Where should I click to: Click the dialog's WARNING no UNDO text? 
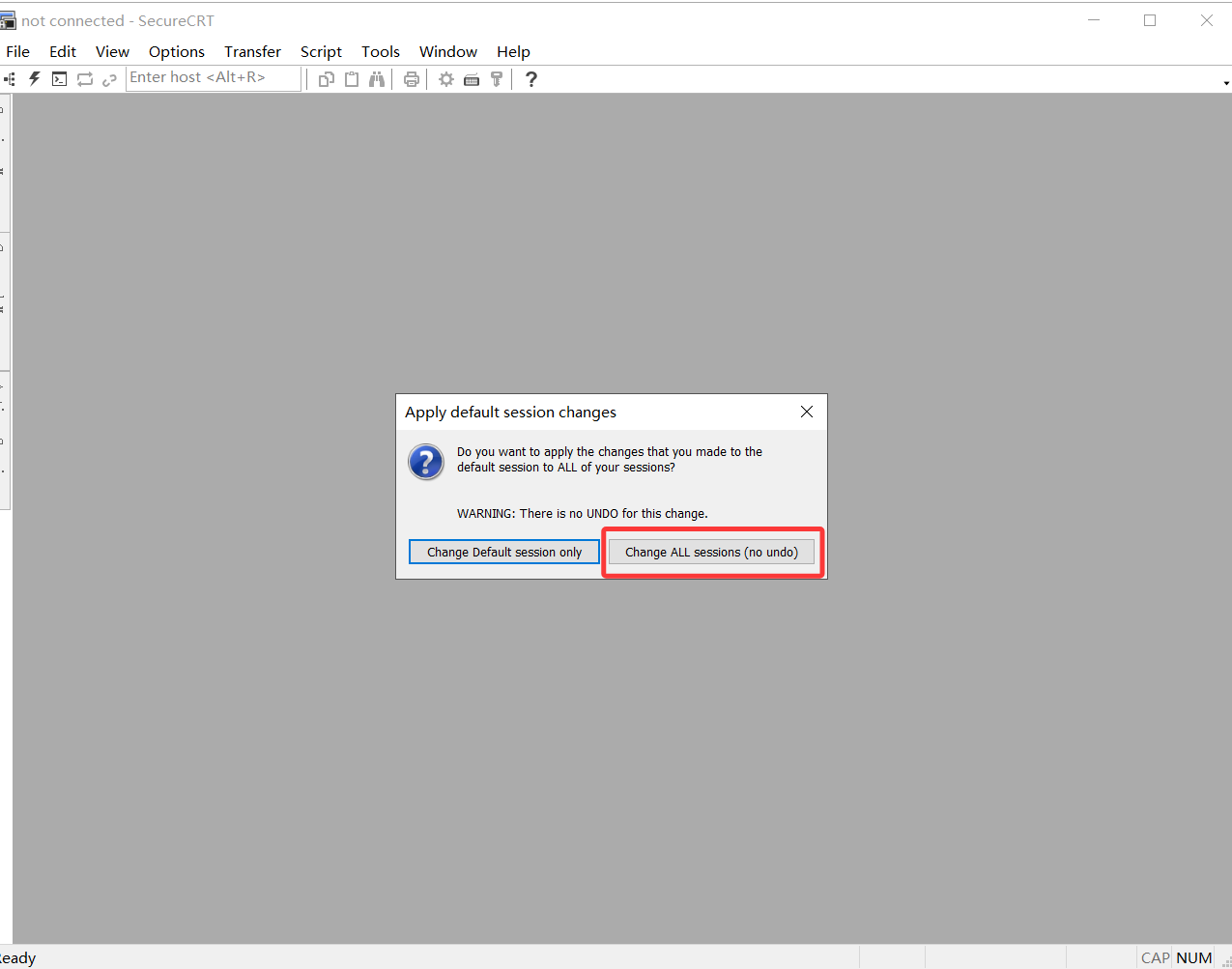(x=582, y=513)
